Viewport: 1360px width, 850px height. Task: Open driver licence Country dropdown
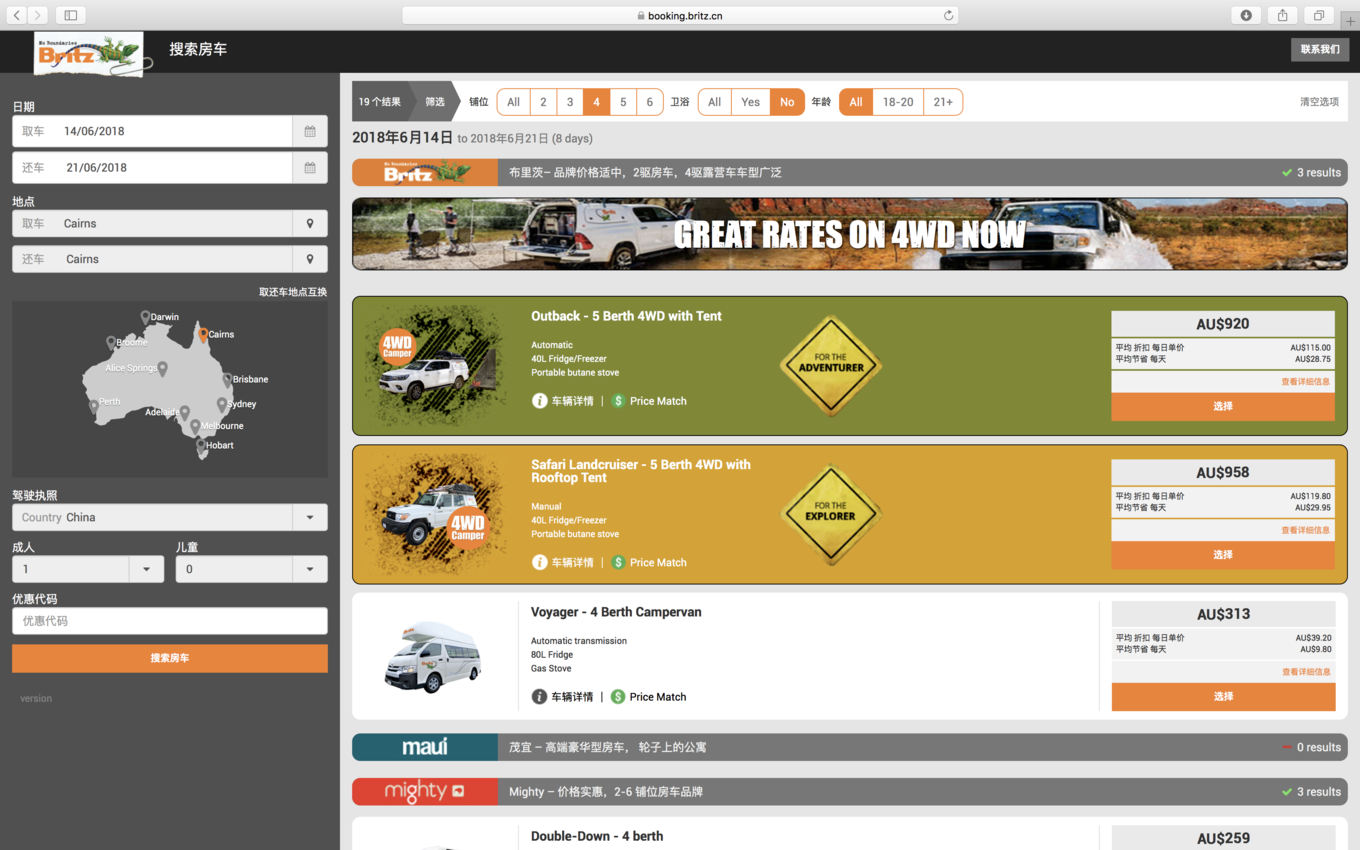310,518
